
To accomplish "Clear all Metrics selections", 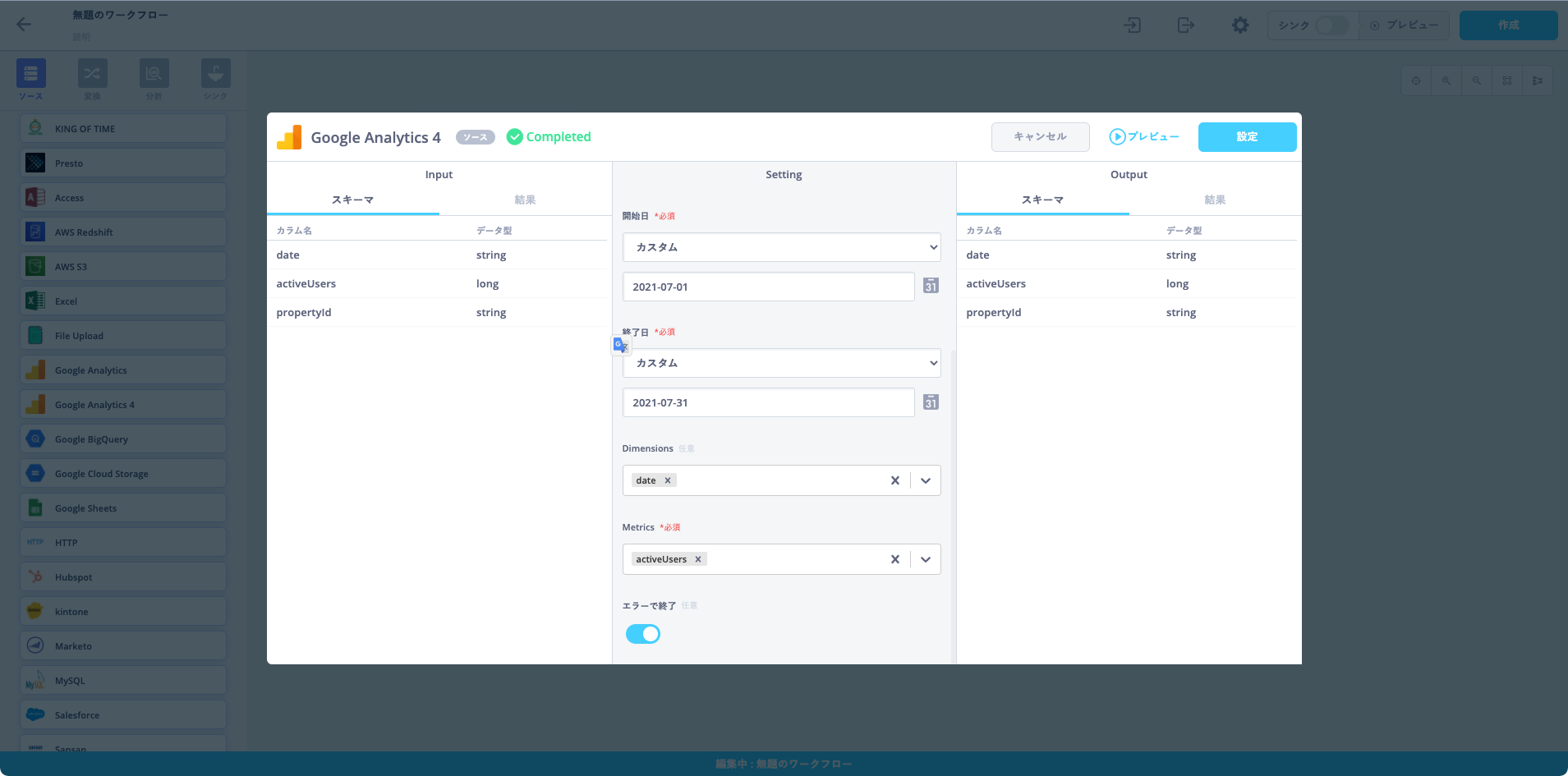I will (895, 559).
